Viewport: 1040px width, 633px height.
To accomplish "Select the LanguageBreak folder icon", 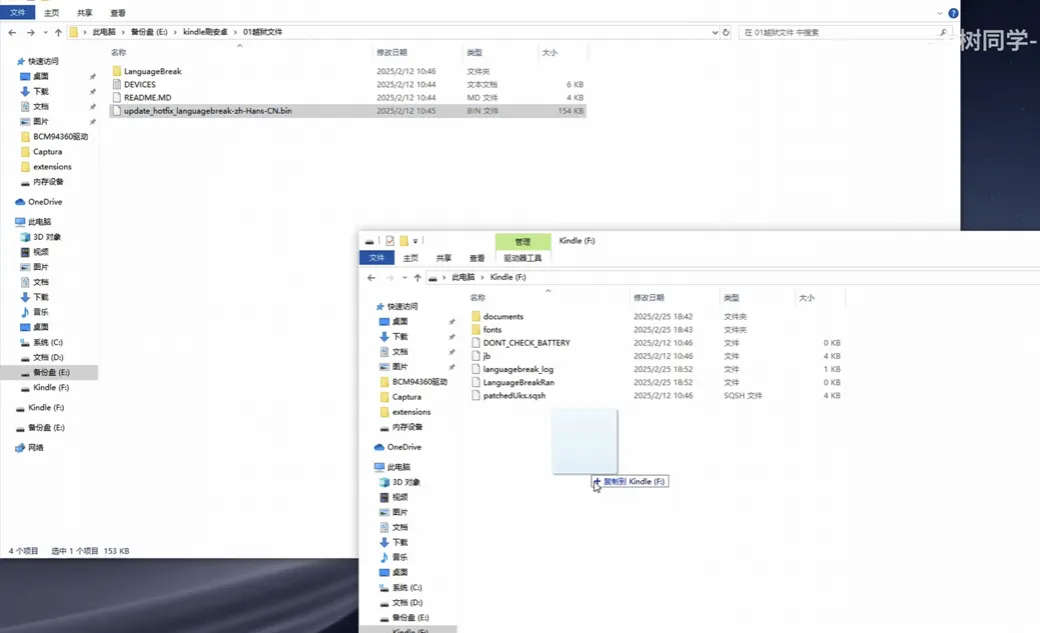I will pos(117,71).
